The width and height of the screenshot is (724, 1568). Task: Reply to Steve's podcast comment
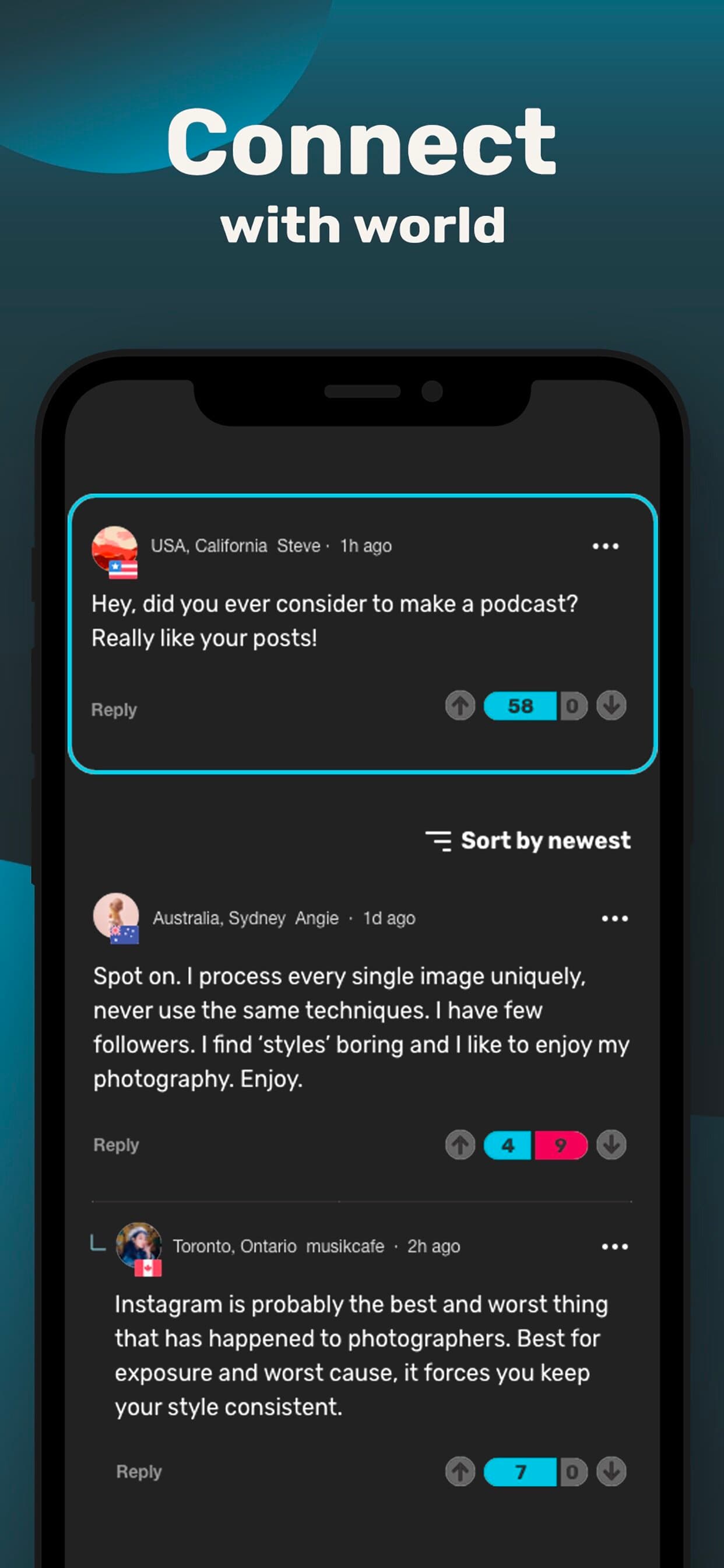click(x=114, y=710)
